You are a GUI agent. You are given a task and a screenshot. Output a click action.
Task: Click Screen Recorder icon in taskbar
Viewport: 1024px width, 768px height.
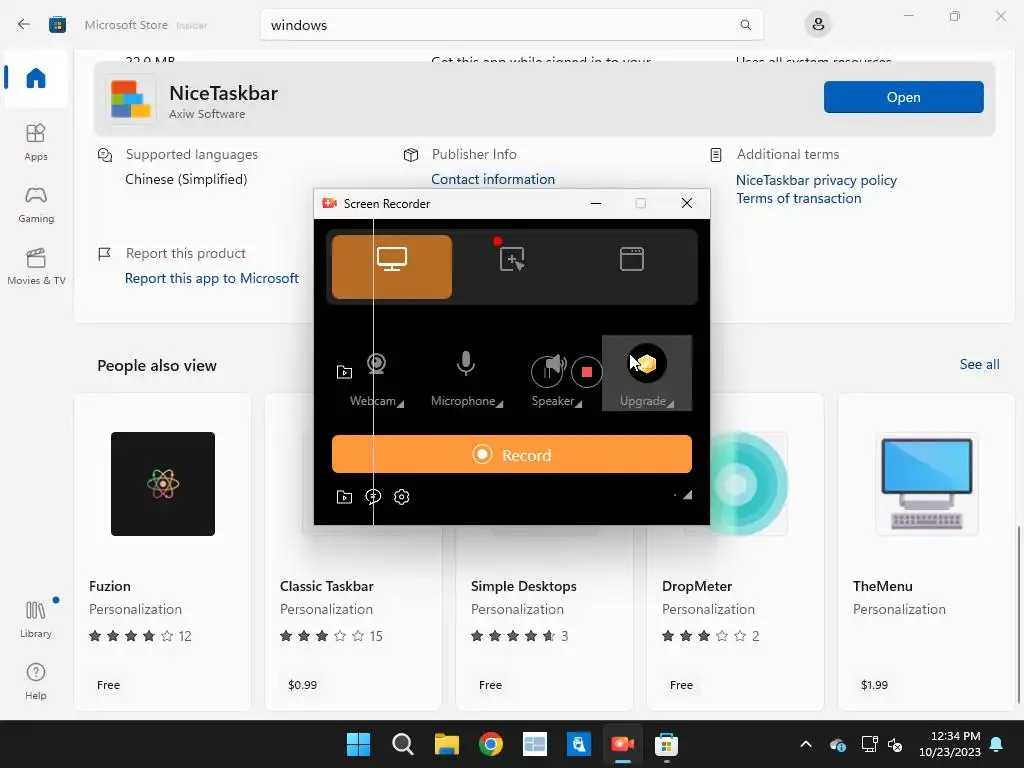click(x=622, y=744)
